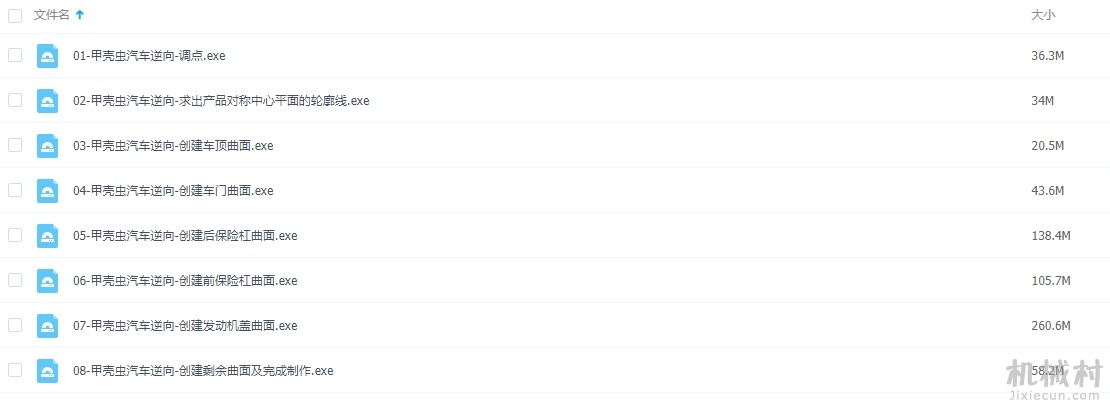Screen dimensions: 1110x406
Task: Click the 138.4M size value in row 05
Action: point(1051,236)
